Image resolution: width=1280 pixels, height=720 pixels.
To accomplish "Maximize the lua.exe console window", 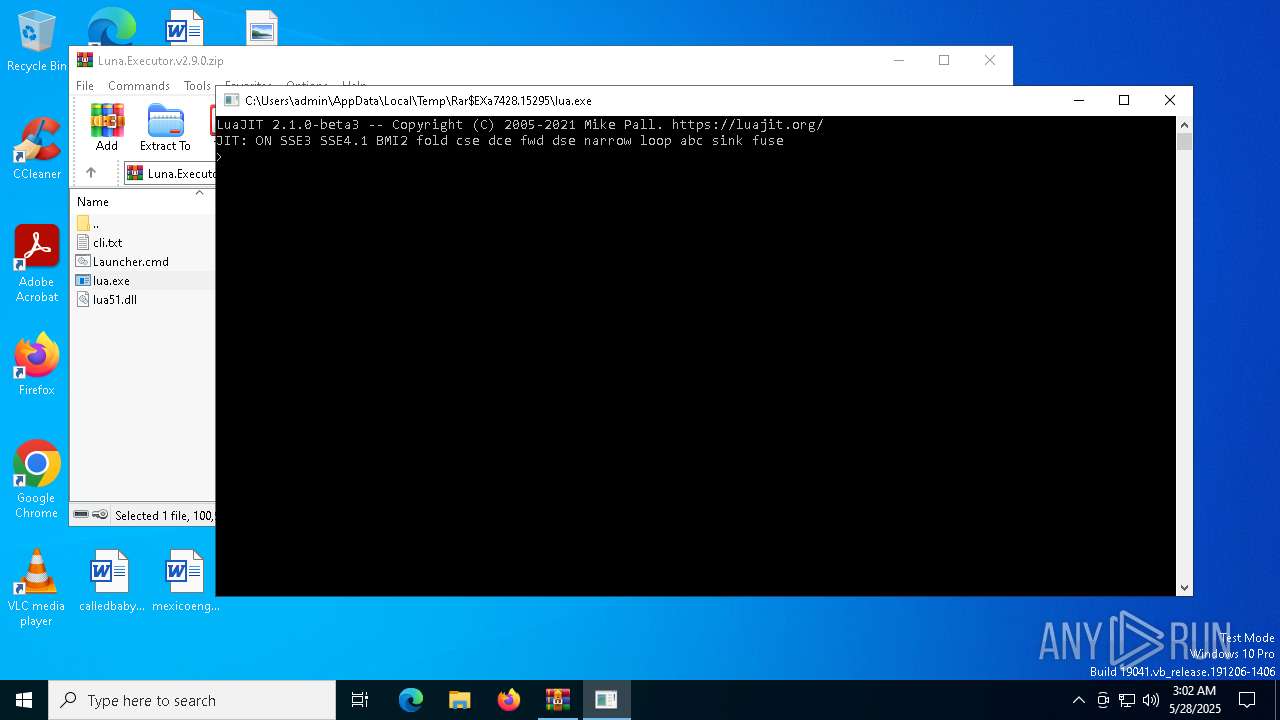I will pos(1124,100).
